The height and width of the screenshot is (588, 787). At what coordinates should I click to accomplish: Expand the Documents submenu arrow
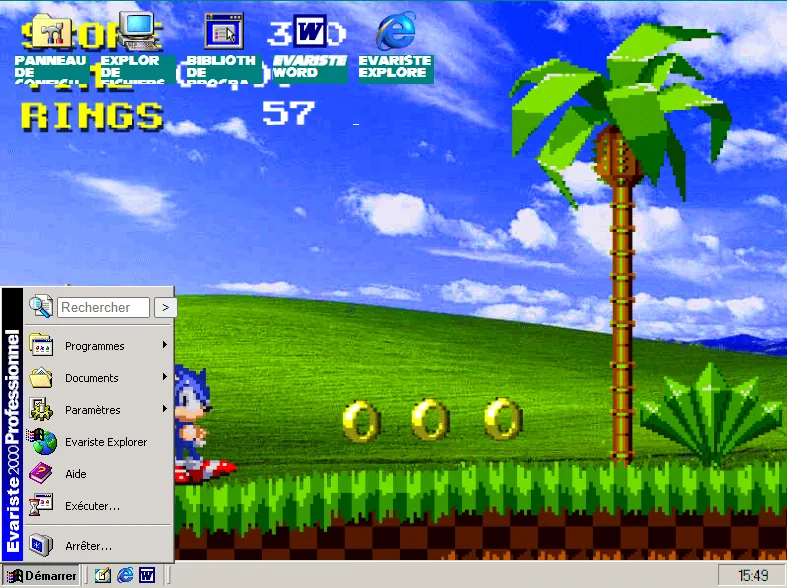coord(165,377)
